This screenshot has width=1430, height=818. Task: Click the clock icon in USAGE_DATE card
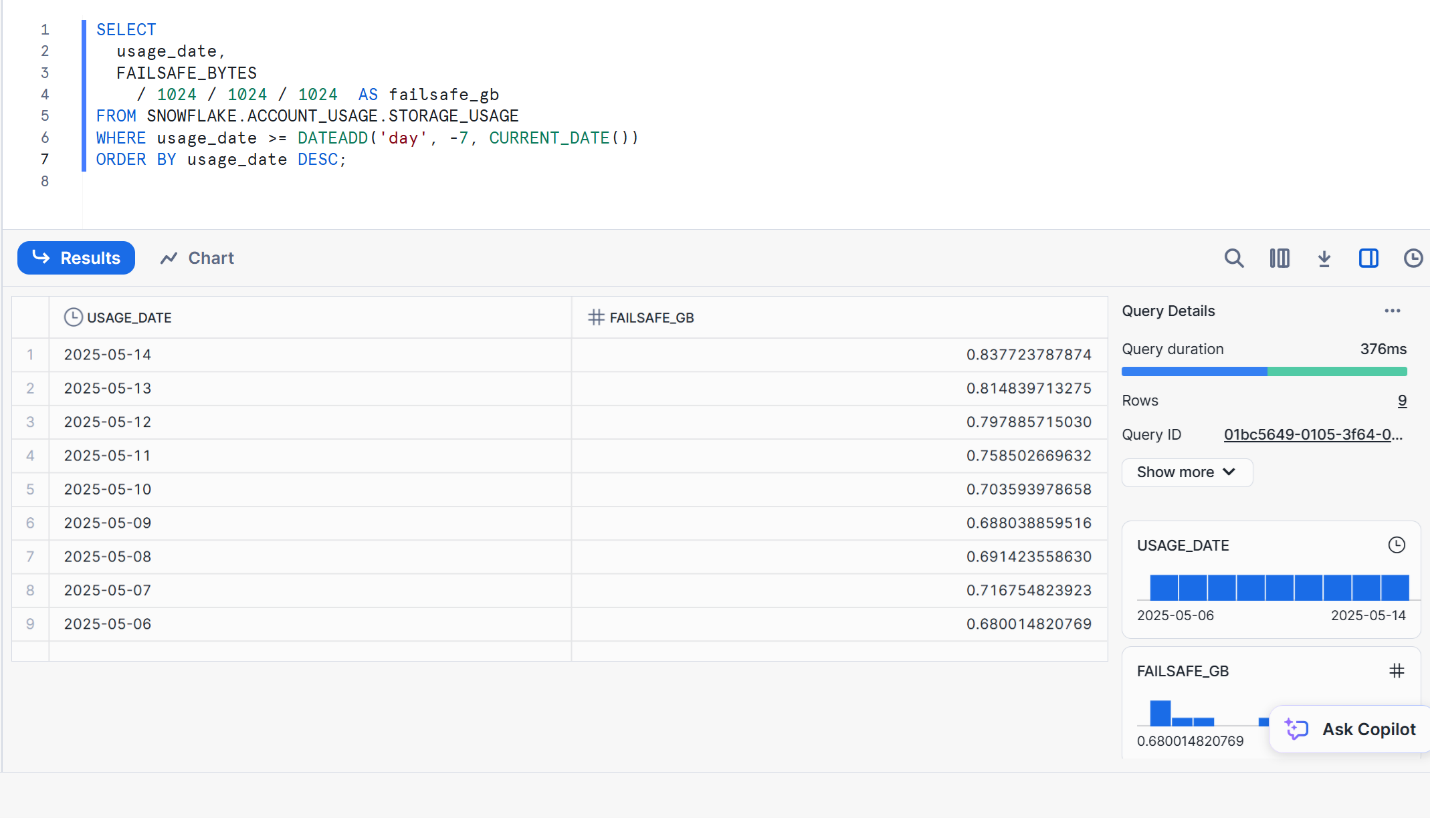pyautogui.click(x=1397, y=545)
